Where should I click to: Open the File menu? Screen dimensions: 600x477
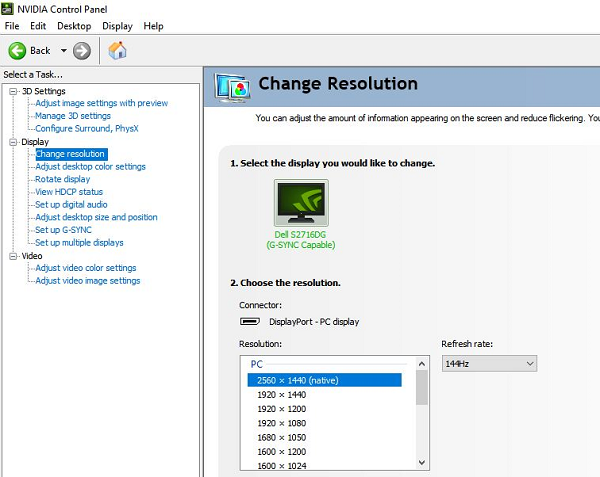pyautogui.click(x=12, y=26)
